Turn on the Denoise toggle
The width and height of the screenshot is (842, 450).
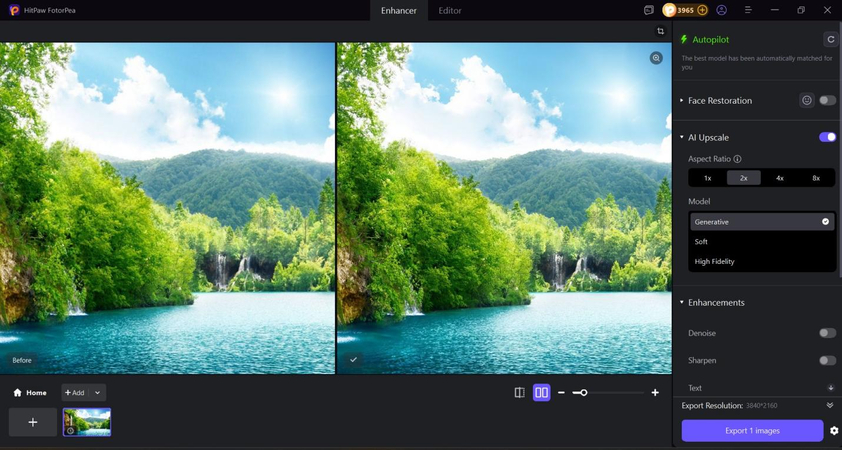coord(828,333)
